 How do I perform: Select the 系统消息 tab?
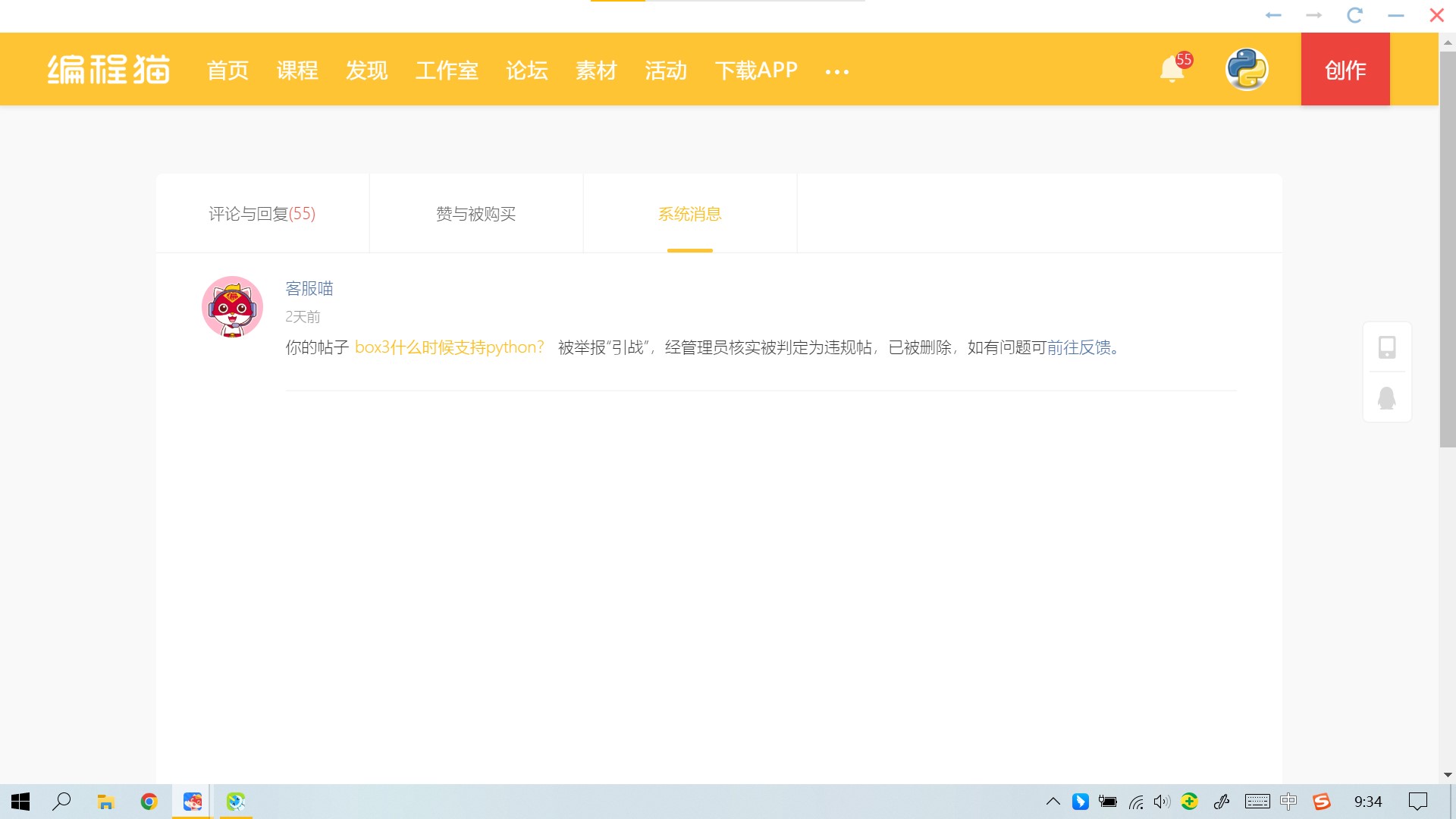coord(690,214)
